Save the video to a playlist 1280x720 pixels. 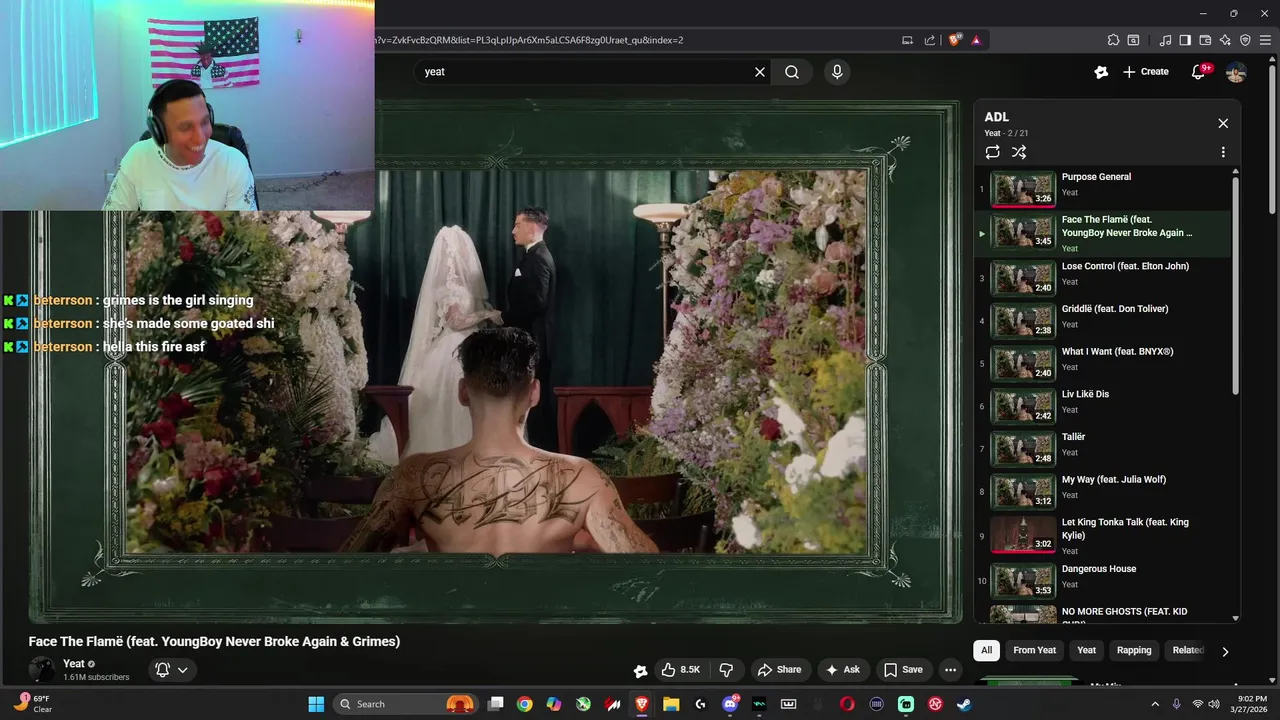902,670
